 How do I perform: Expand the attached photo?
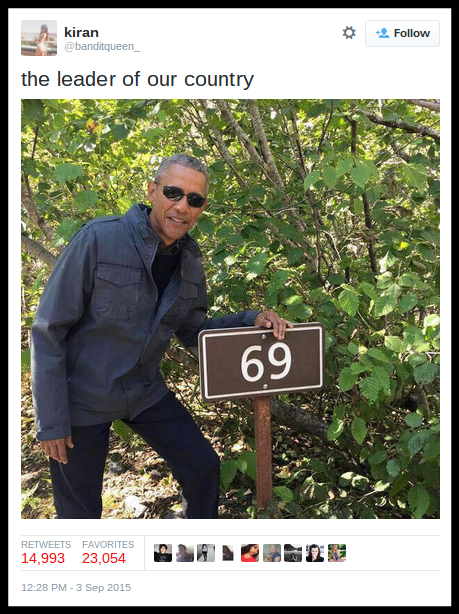coord(230,309)
